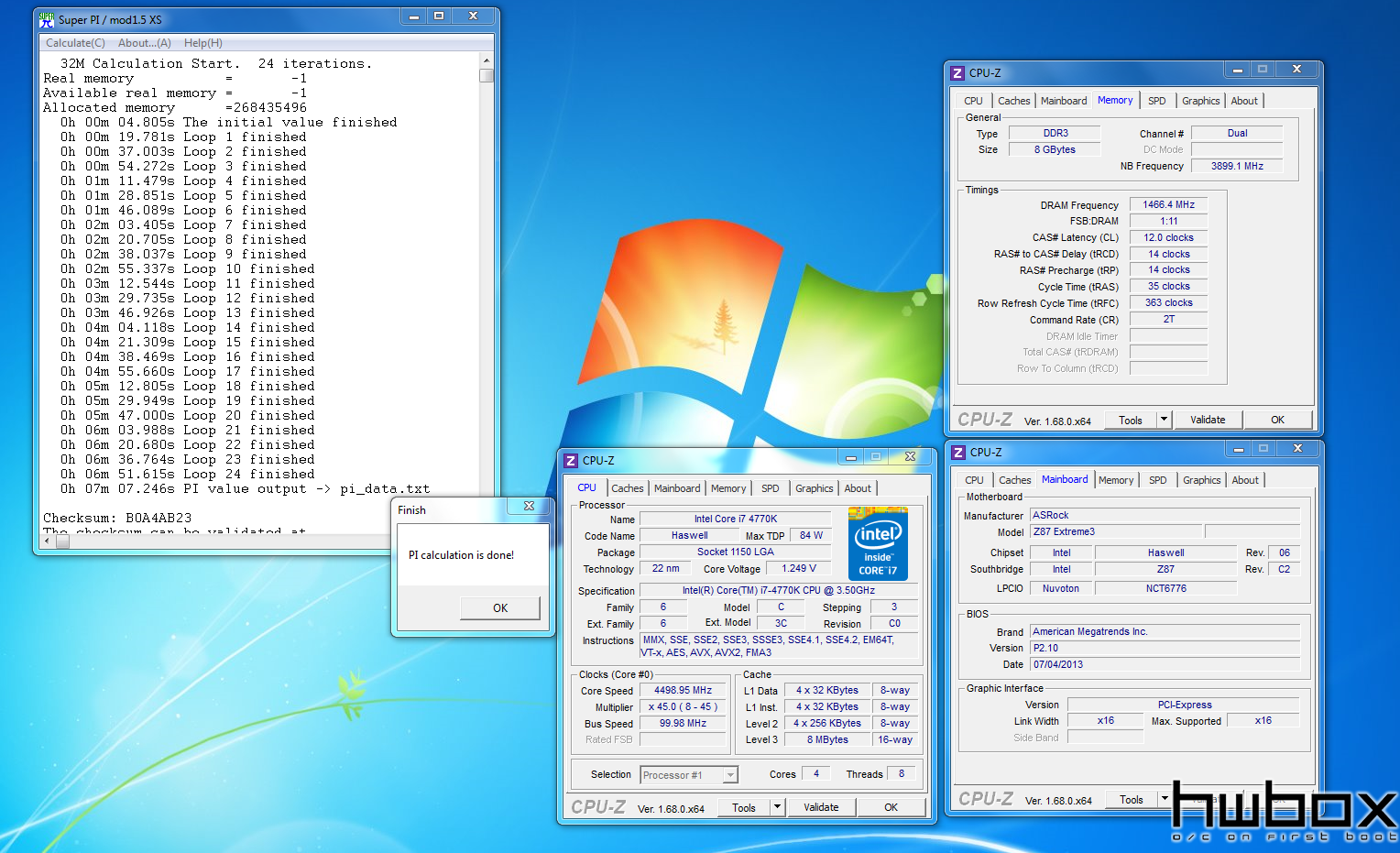Image resolution: width=1400 pixels, height=853 pixels.
Task: Click the Core Voltage 1.249 V value
Action: click(798, 568)
